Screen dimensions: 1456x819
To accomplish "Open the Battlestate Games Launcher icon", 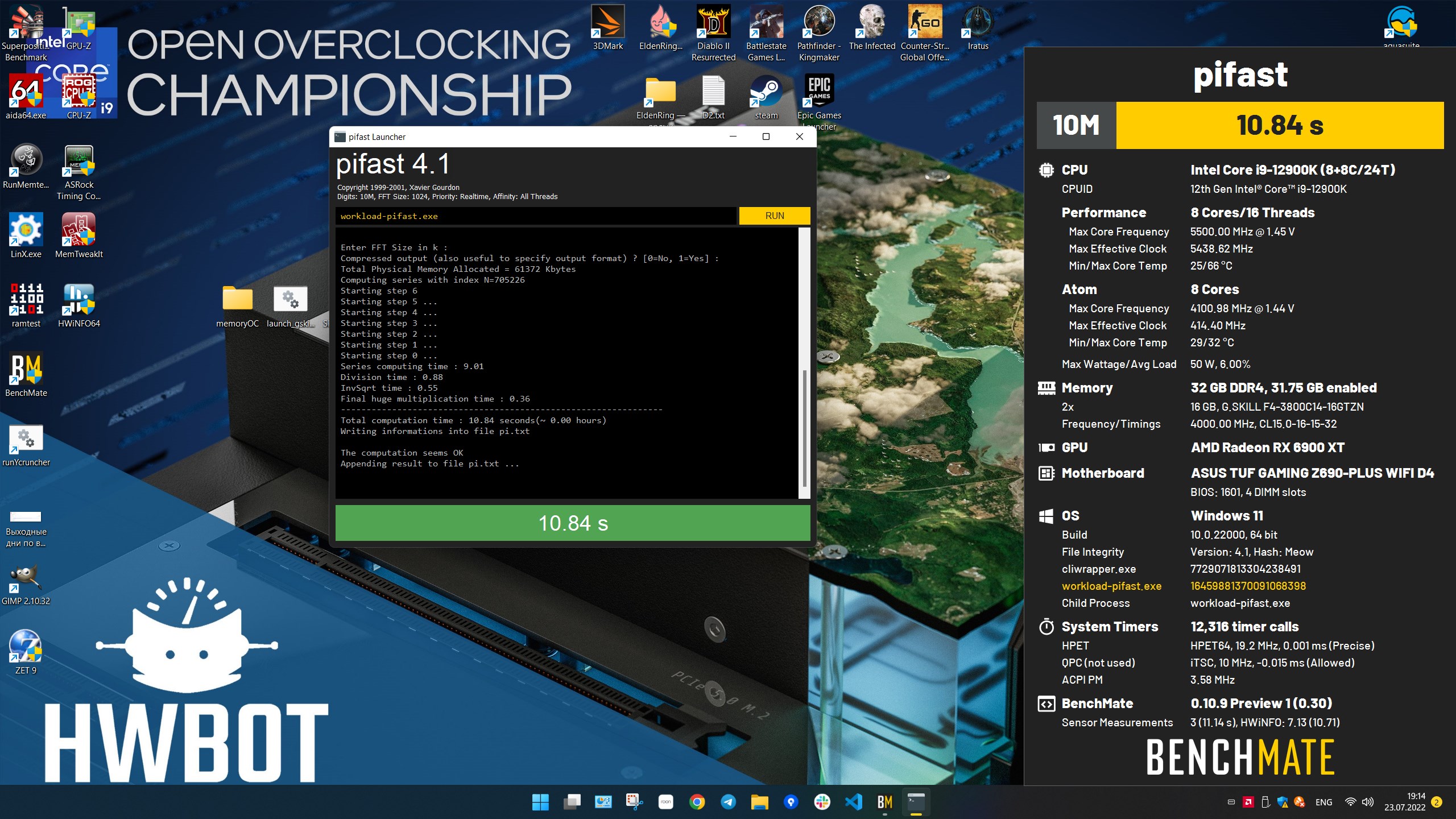I will [x=766, y=33].
